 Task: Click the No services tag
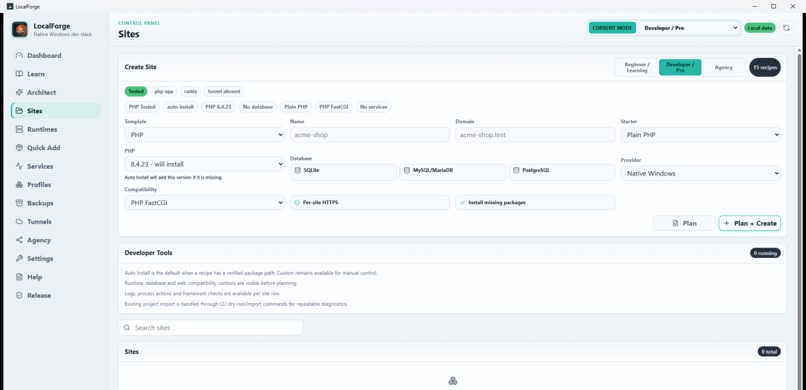tap(374, 107)
